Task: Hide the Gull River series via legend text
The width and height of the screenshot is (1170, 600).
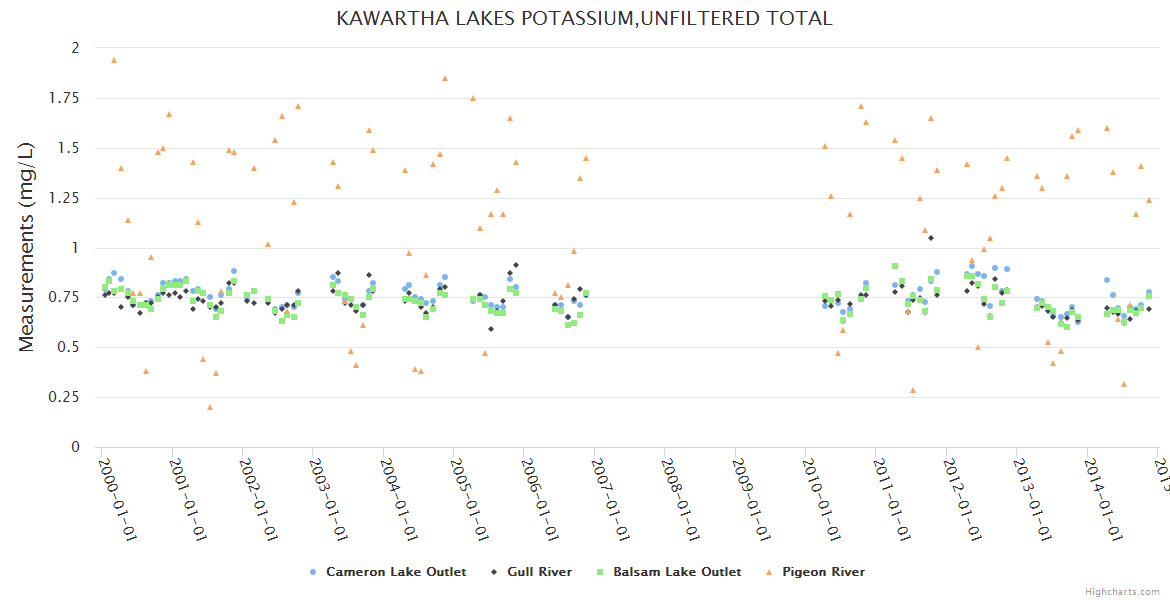Action: coord(539,572)
